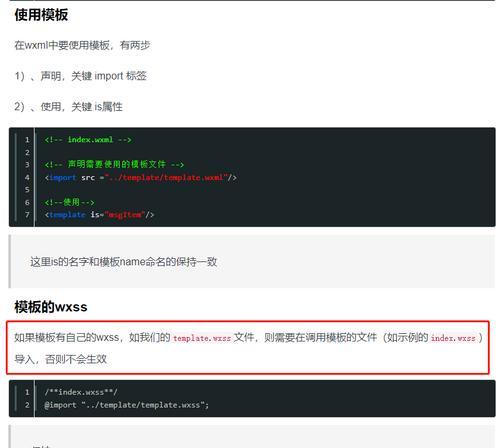Click the heading 使用模板

[41, 15]
